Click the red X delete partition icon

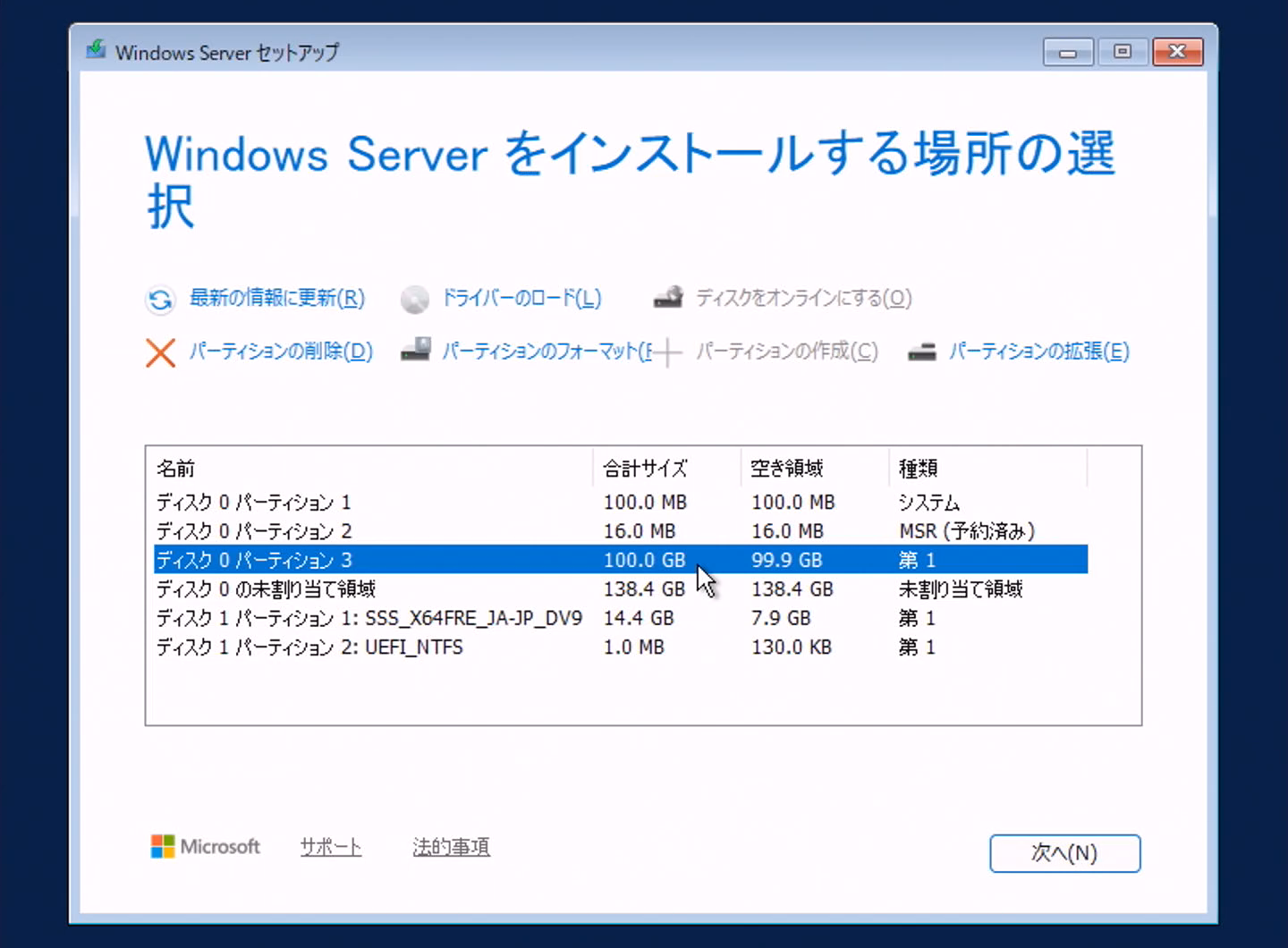tap(160, 352)
